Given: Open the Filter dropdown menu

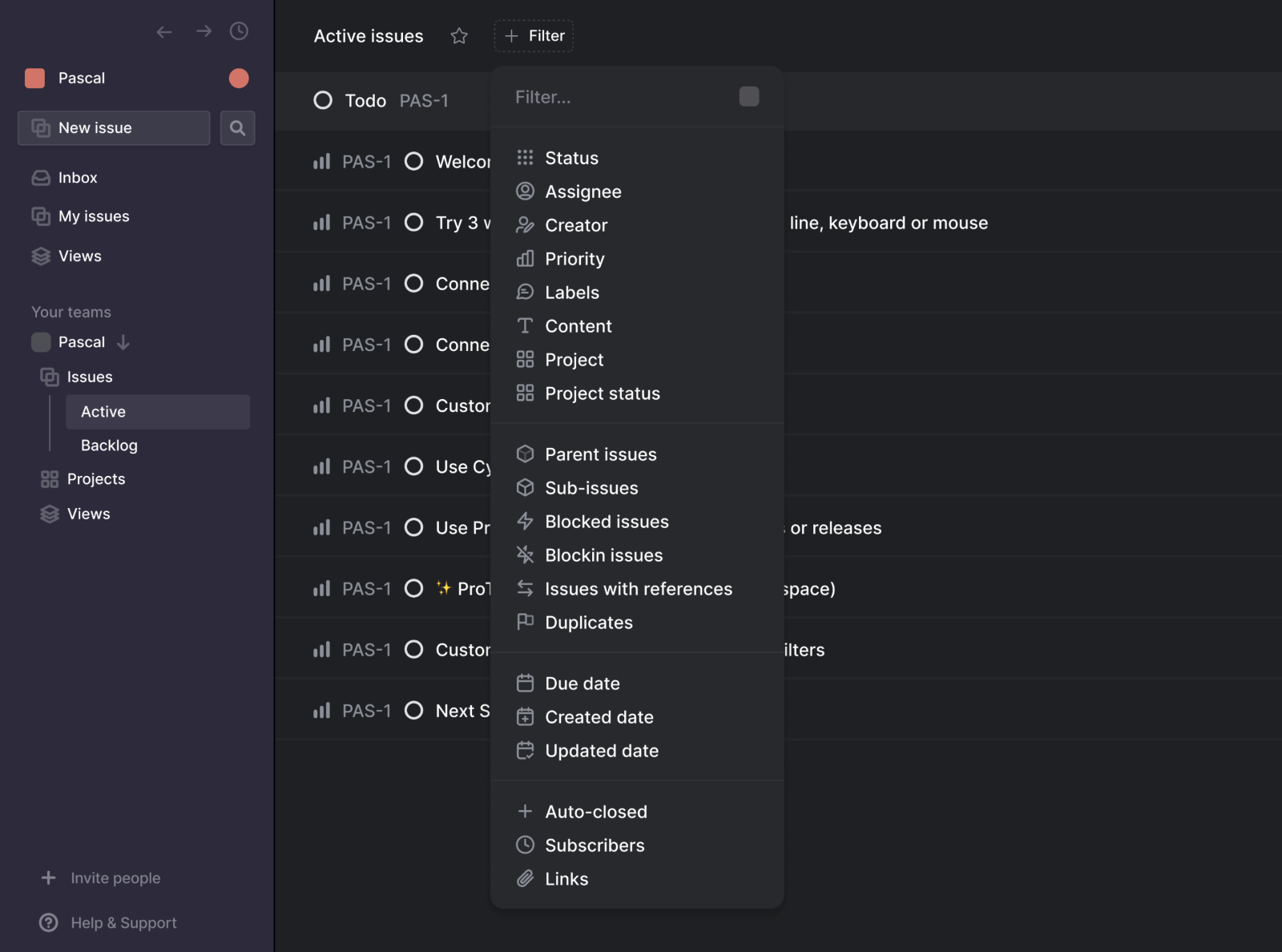Looking at the screenshot, I should click(534, 35).
